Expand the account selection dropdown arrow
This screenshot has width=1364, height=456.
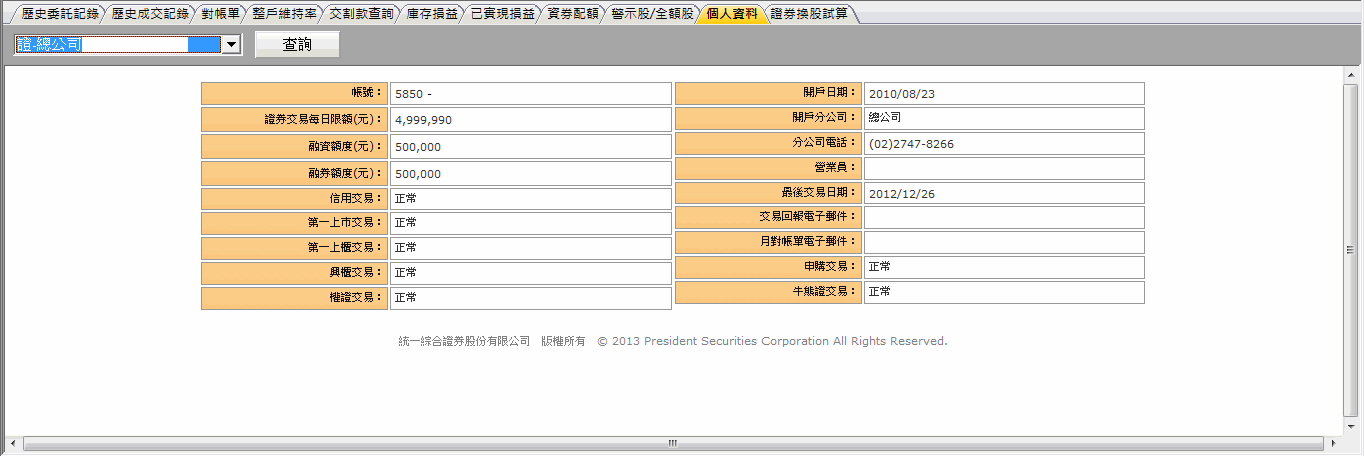pyautogui.click(x=231, y=44)
